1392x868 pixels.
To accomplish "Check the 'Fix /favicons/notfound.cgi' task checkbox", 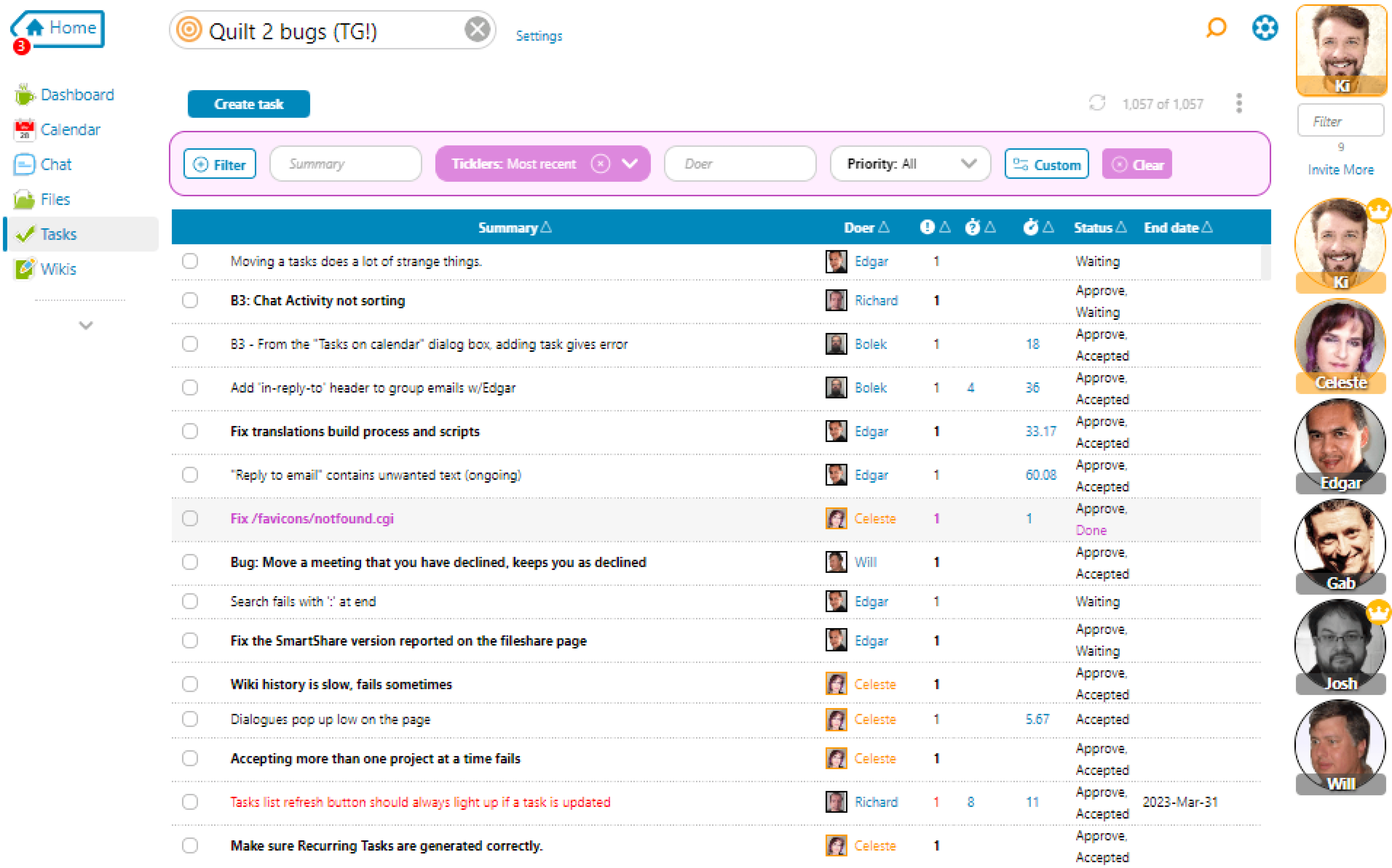I will [190, 518].
